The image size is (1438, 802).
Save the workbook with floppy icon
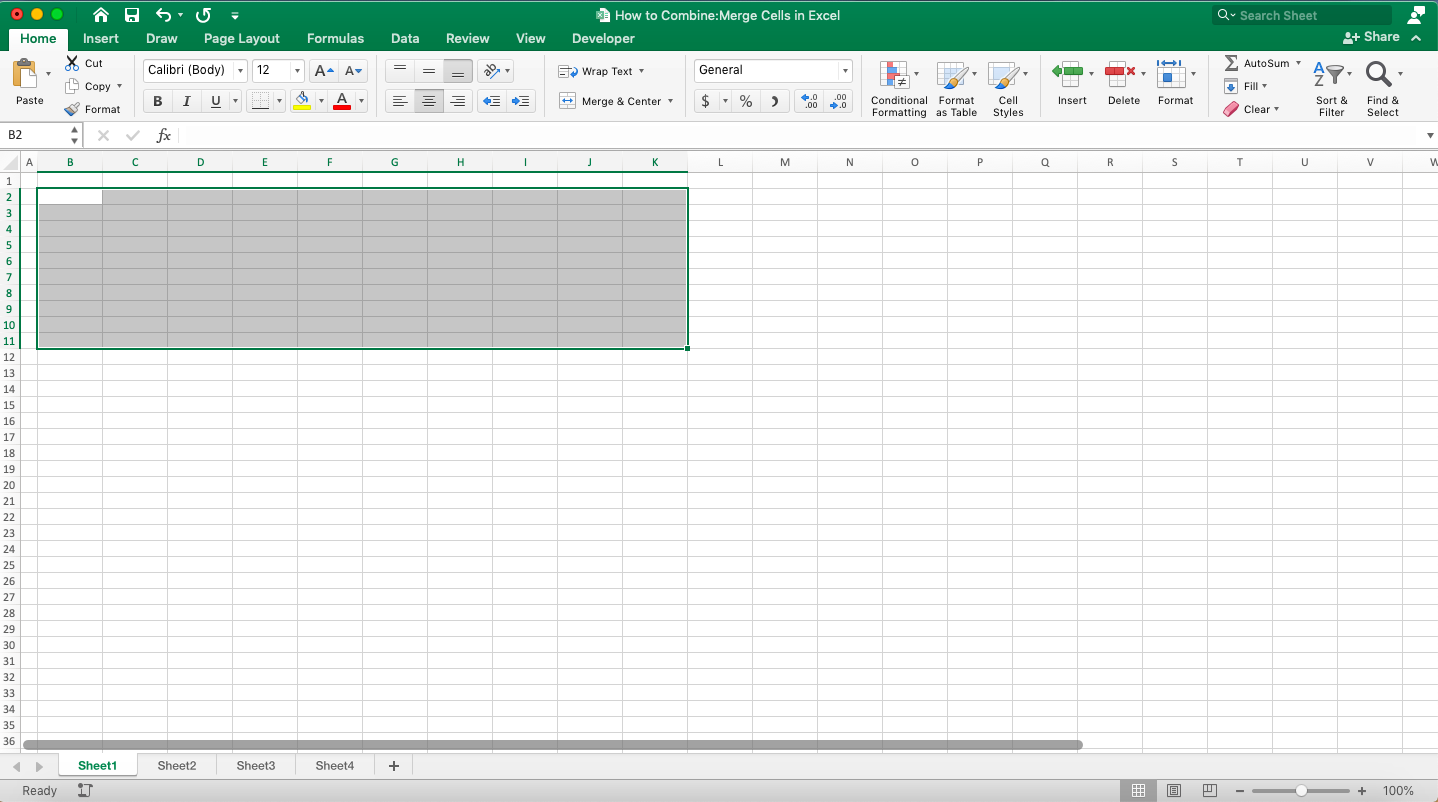point(132,15)
